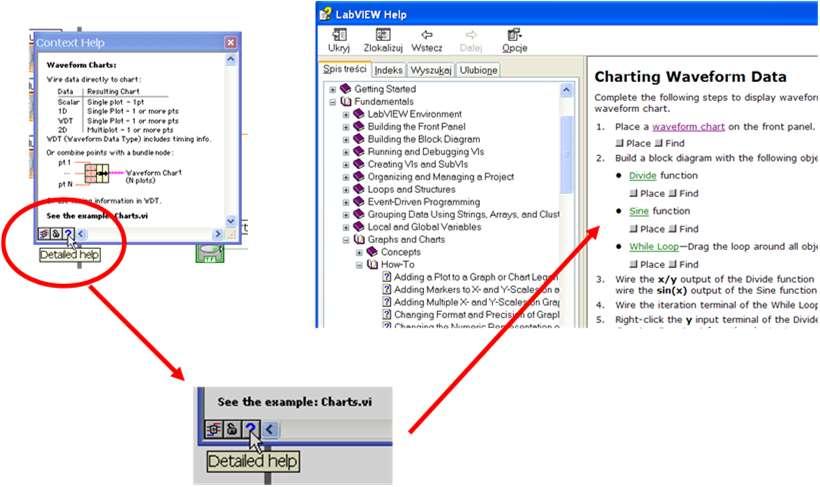Image resolution: width=820 pixels, height=487 pixels.
Task: Click topic icon for Adding Markers to X- and Y-Scales
Action: pos(386,290)
